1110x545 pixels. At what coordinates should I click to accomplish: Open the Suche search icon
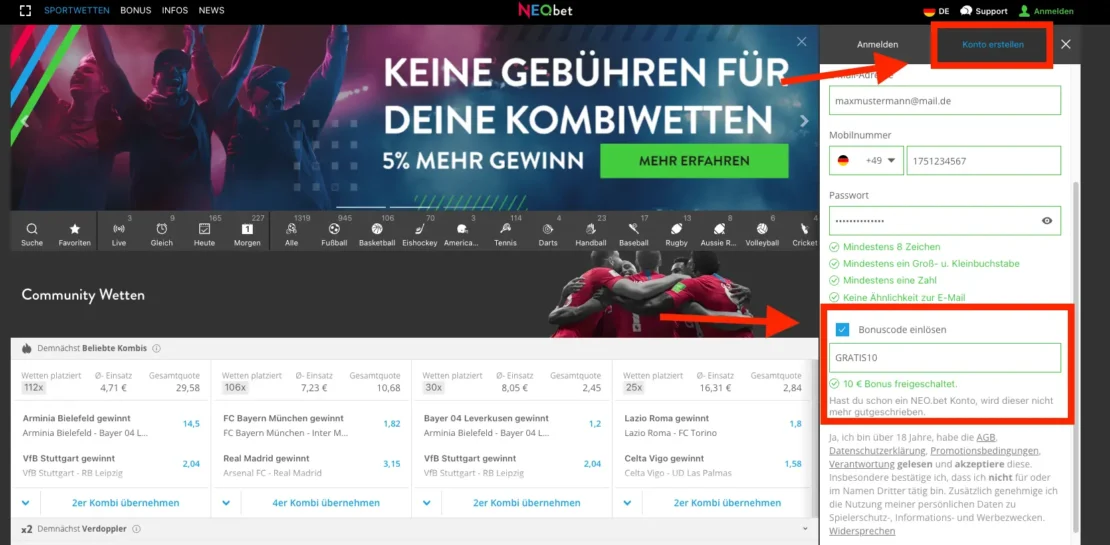tap(32, 229)
